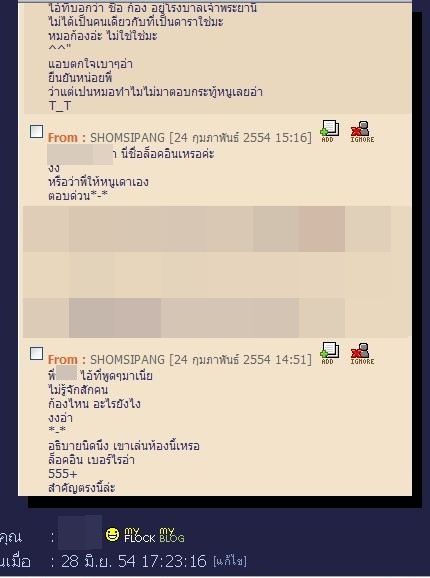This screenshot has width=430, height=578.
Task: Click the 24 กุมภาพันธ์ 2554 15:16 timestamp
Action: coord(240,138)
